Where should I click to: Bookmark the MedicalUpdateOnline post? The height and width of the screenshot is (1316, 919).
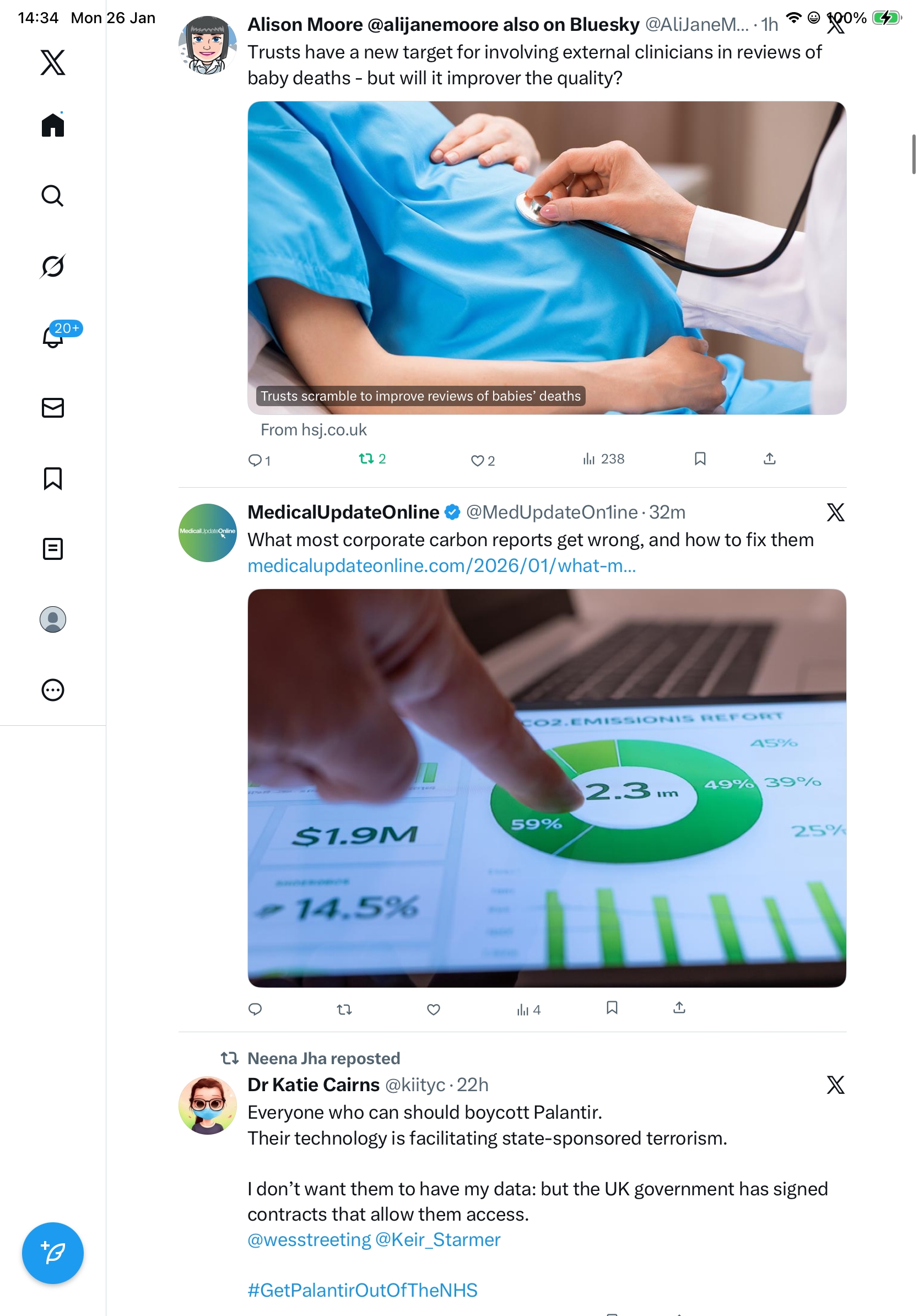612,1007
